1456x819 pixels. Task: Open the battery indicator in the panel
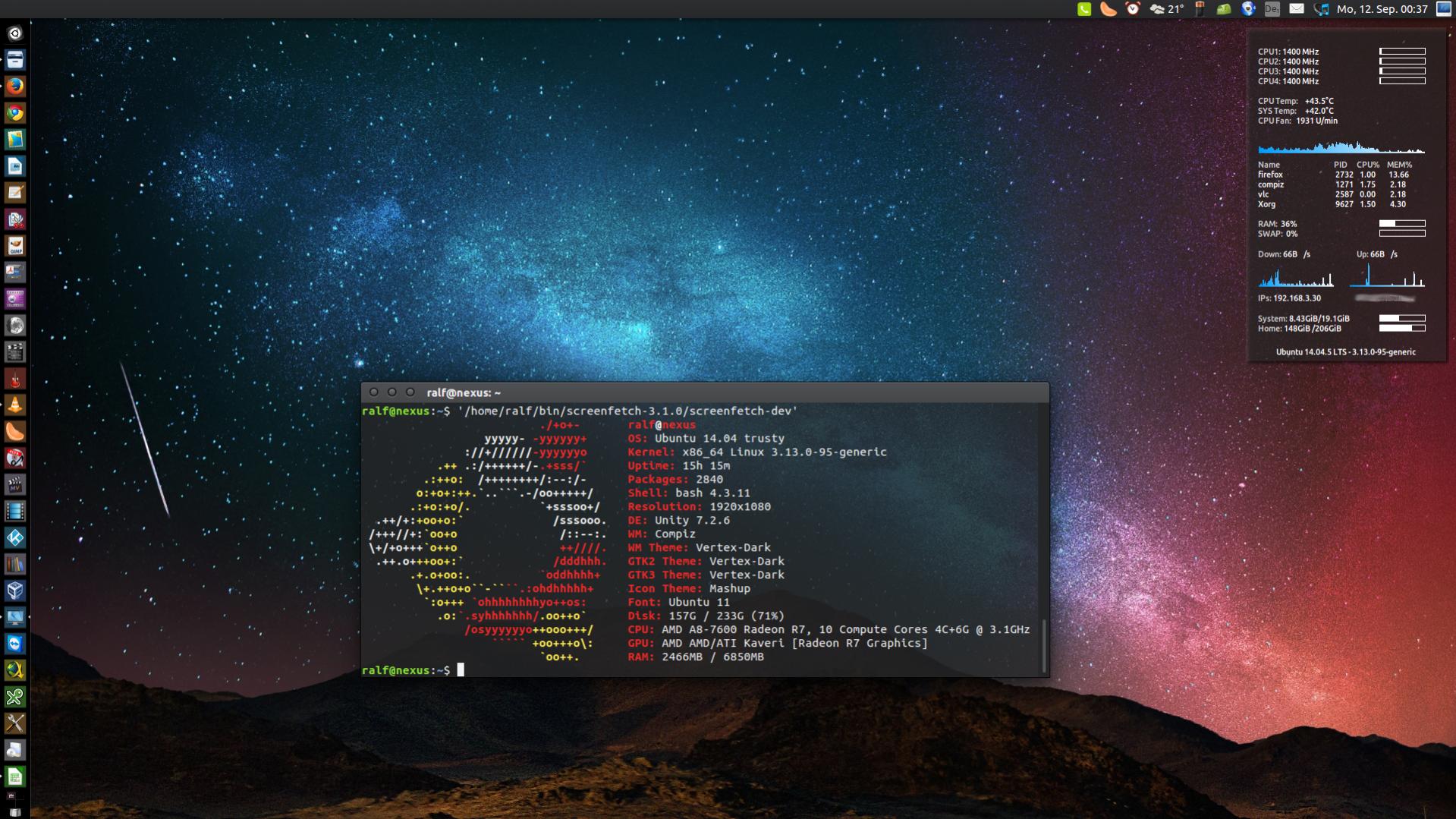(1200, 9)
